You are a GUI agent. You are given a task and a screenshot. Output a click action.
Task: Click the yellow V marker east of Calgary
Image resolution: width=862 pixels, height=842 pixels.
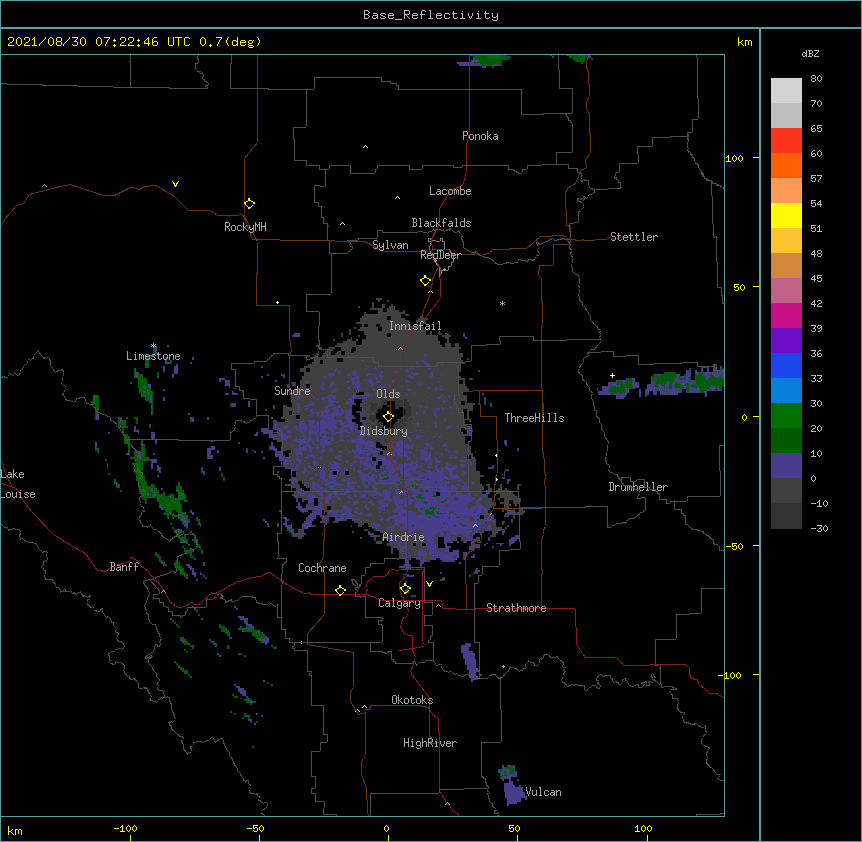(429, 584)
